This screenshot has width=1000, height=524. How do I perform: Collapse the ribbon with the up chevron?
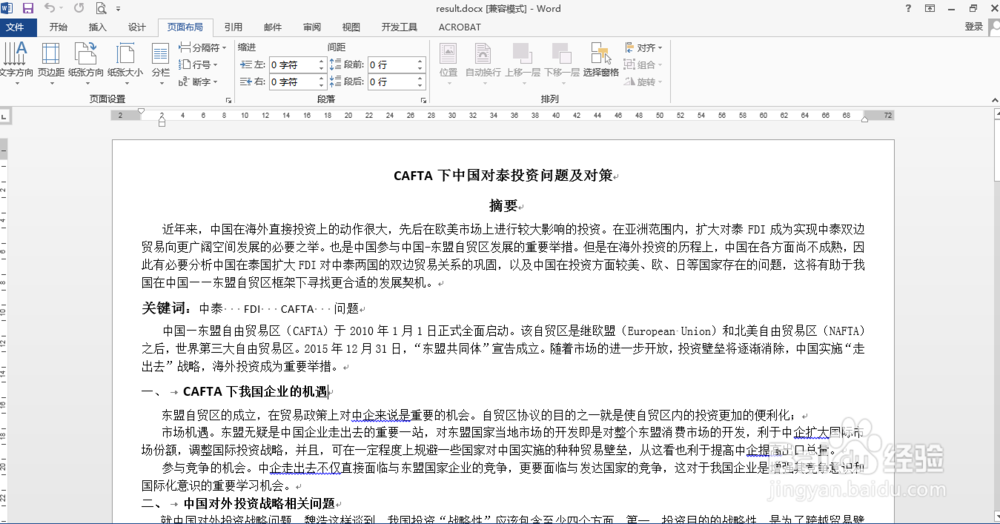pyautogui.click(x=994, y=100)
